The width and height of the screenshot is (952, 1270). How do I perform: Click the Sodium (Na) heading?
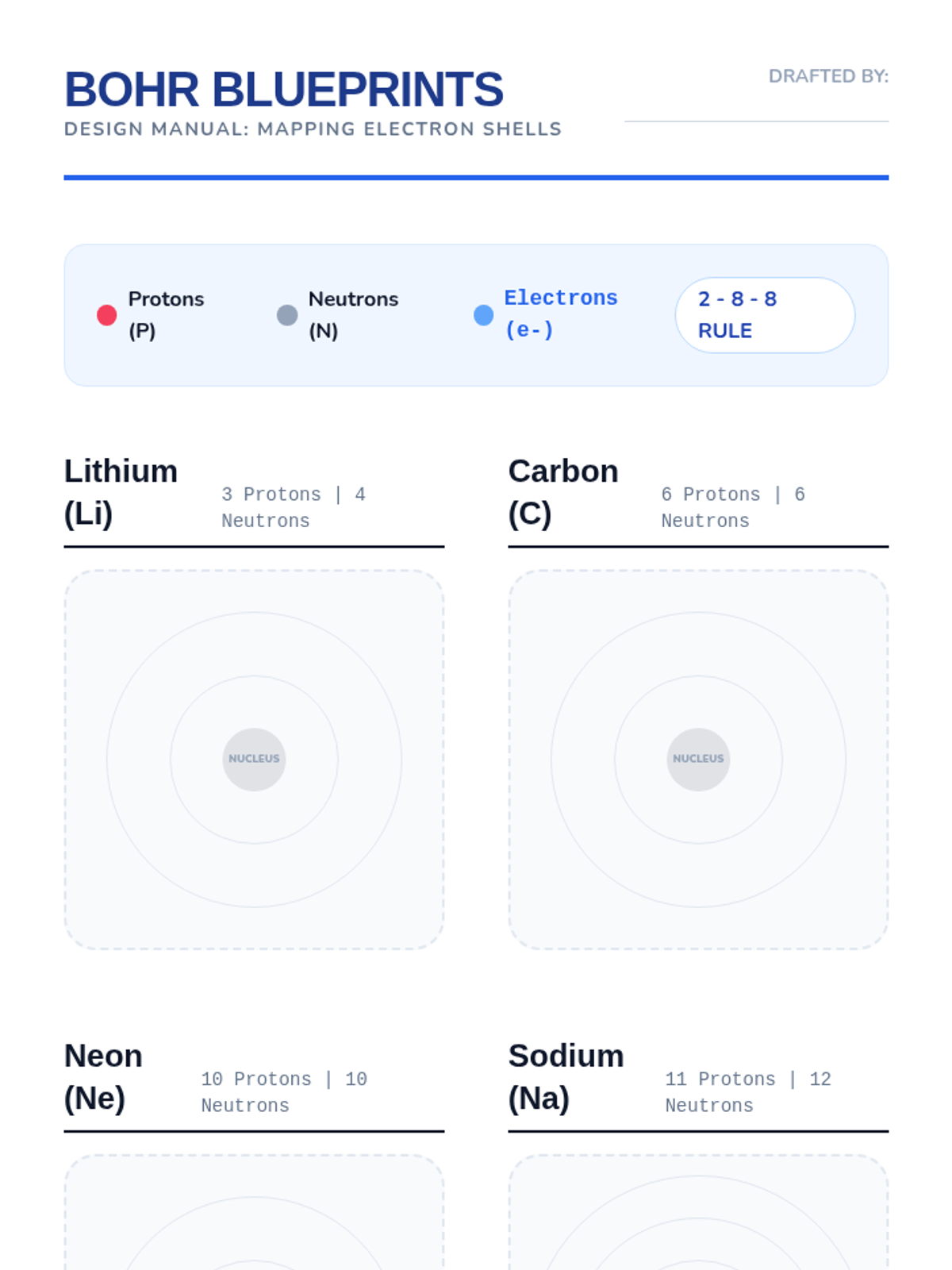pyautogui.click(x=566, y=1077)
